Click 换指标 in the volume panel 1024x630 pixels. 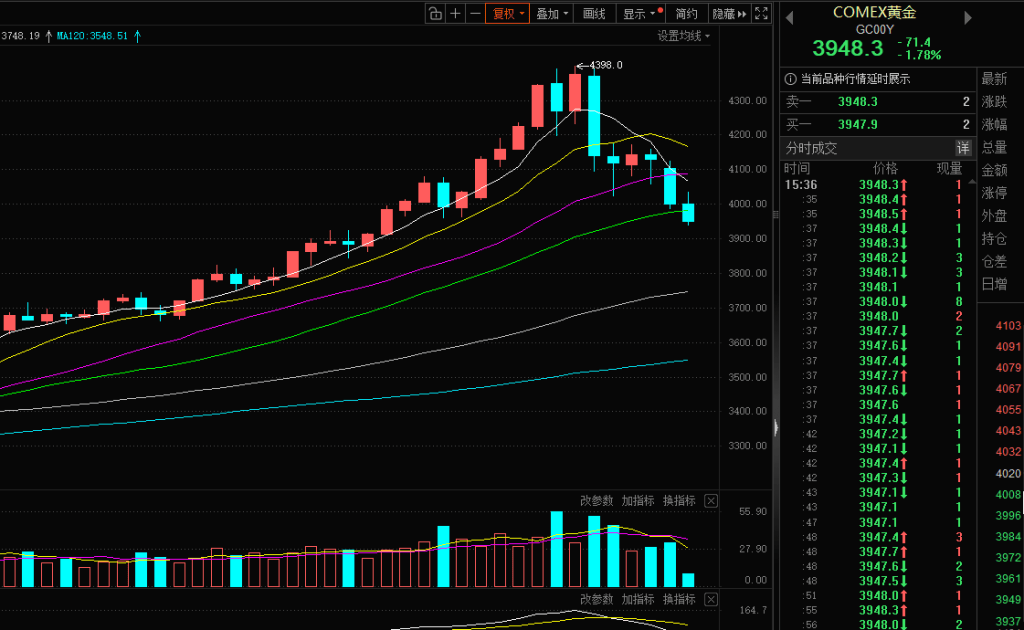point(678,501)
